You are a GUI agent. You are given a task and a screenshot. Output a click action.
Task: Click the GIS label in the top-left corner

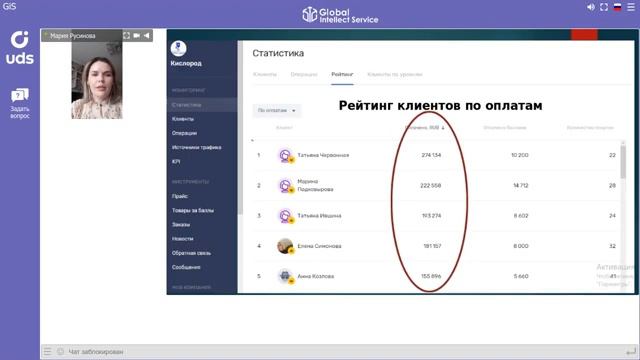[9, 7]
